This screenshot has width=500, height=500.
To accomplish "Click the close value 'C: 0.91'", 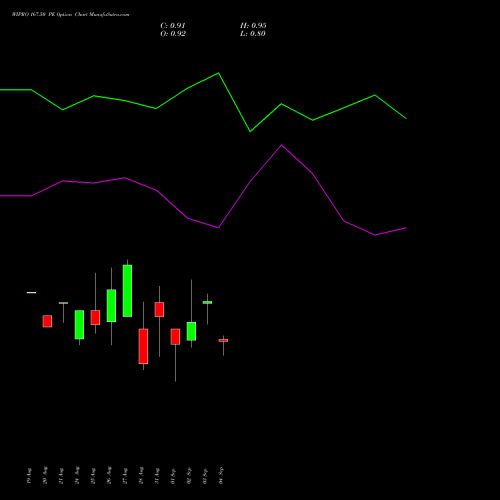I will point(173,26).
